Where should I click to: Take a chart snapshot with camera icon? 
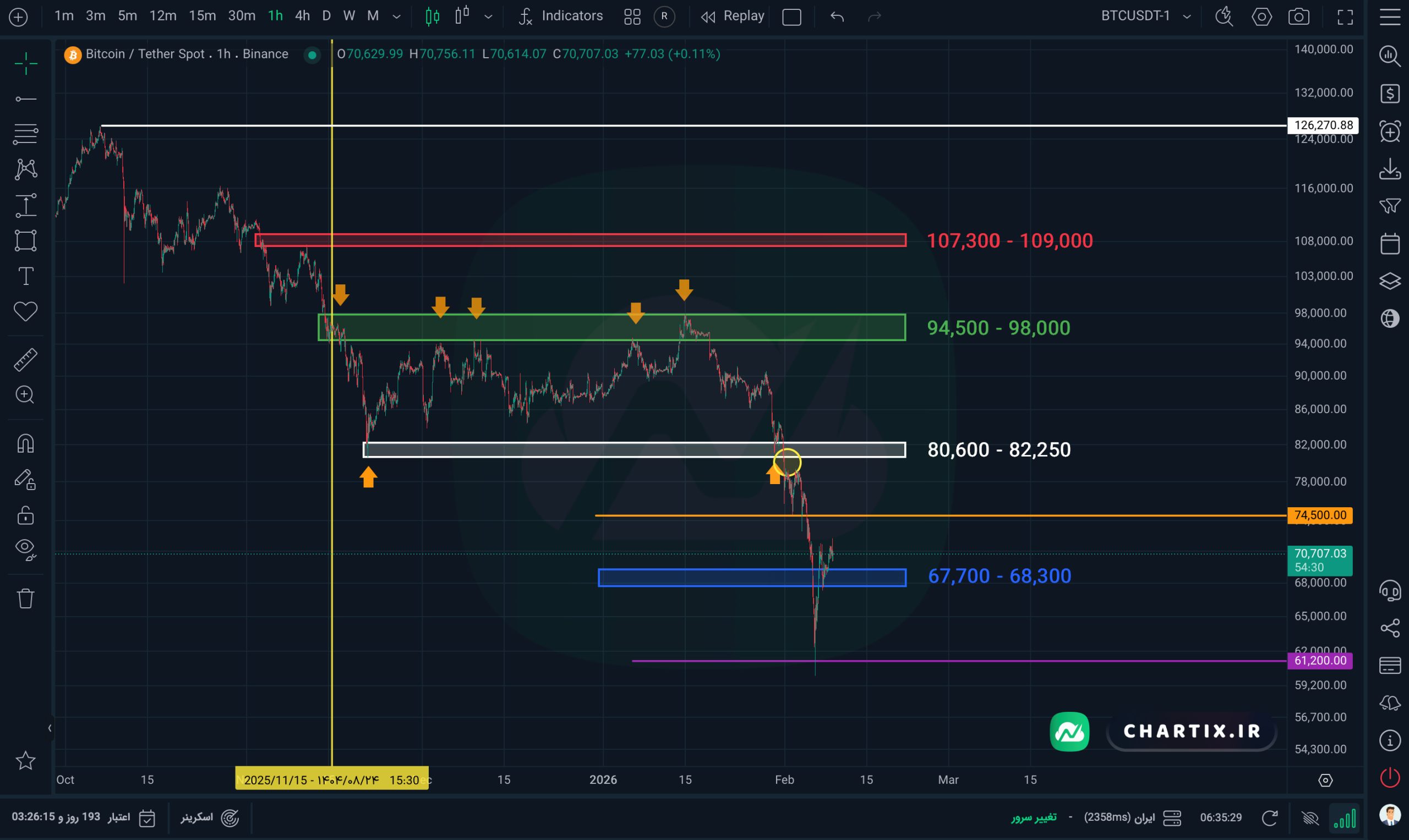click(1298, 17)
